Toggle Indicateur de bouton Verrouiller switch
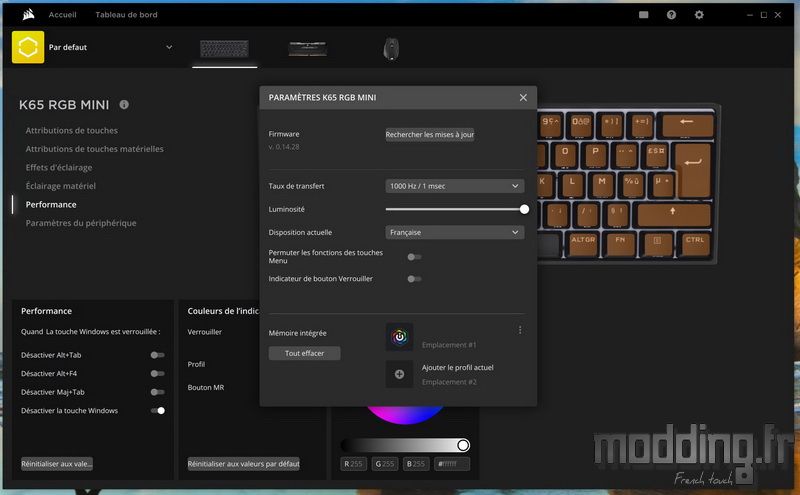 click(414, 279)
